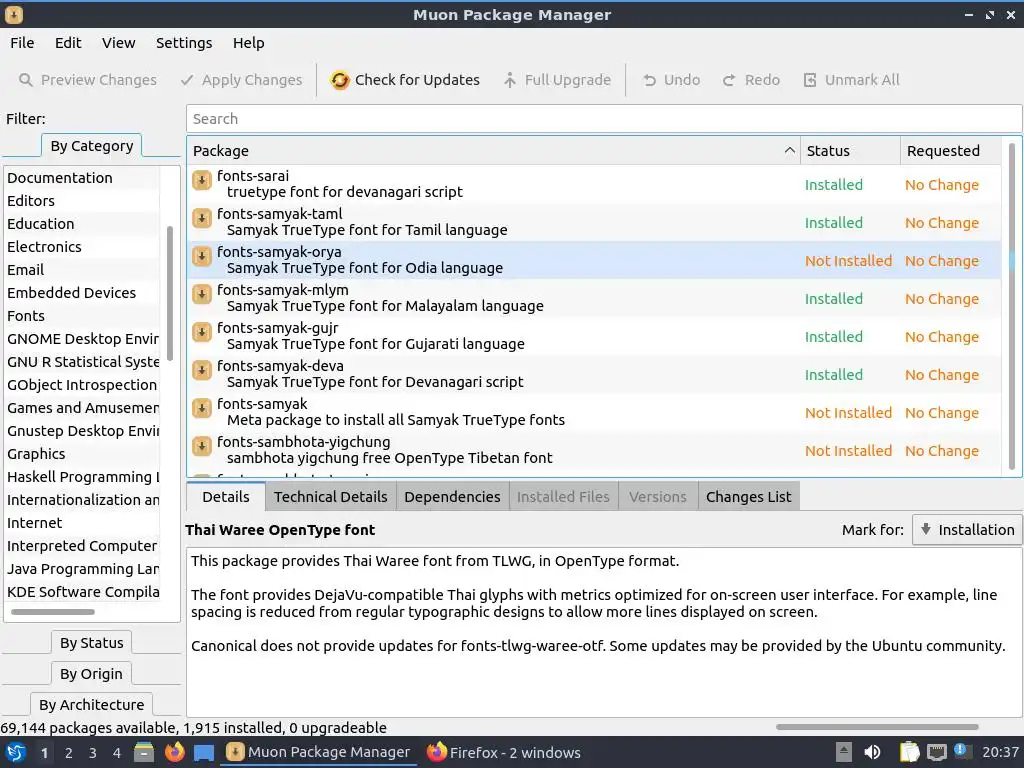Click the fonts-samyak meta package icon
The height and width of the screenshot is (768, 1024).
tap(202, 408)
